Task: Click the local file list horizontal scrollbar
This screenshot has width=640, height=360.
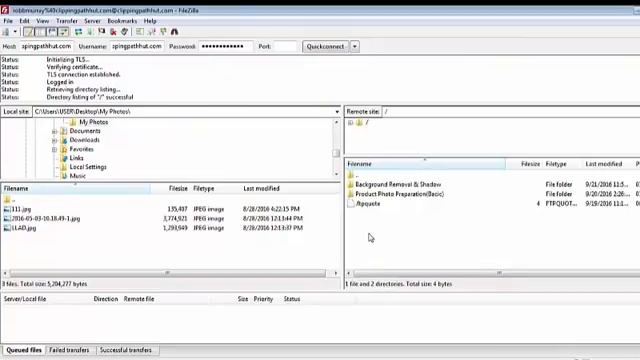Action: click(168, 273)
